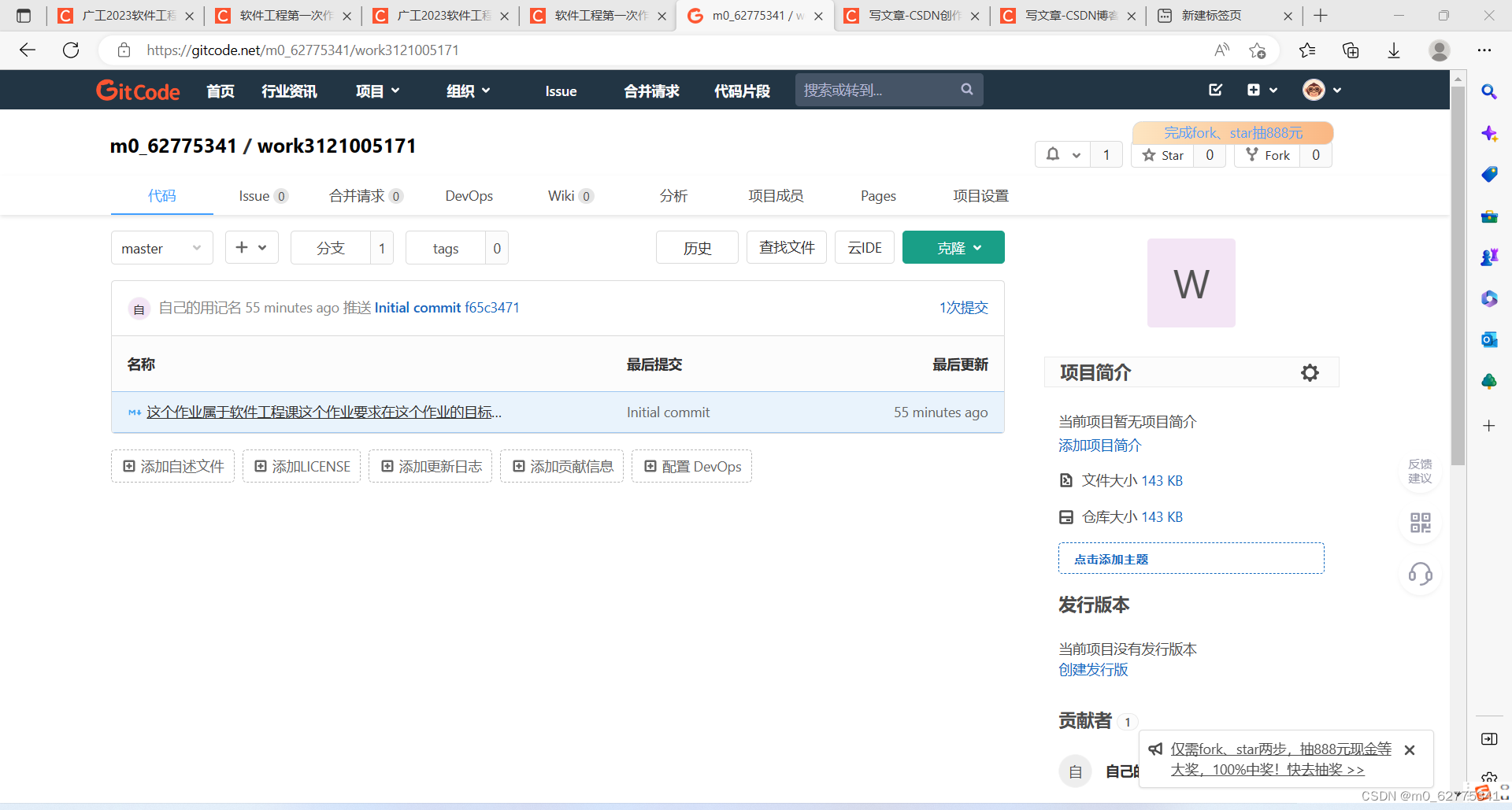Open the 项目设置 tab
The height and width of the screenshot is (810, 1512).
click(x=980, y=196)
